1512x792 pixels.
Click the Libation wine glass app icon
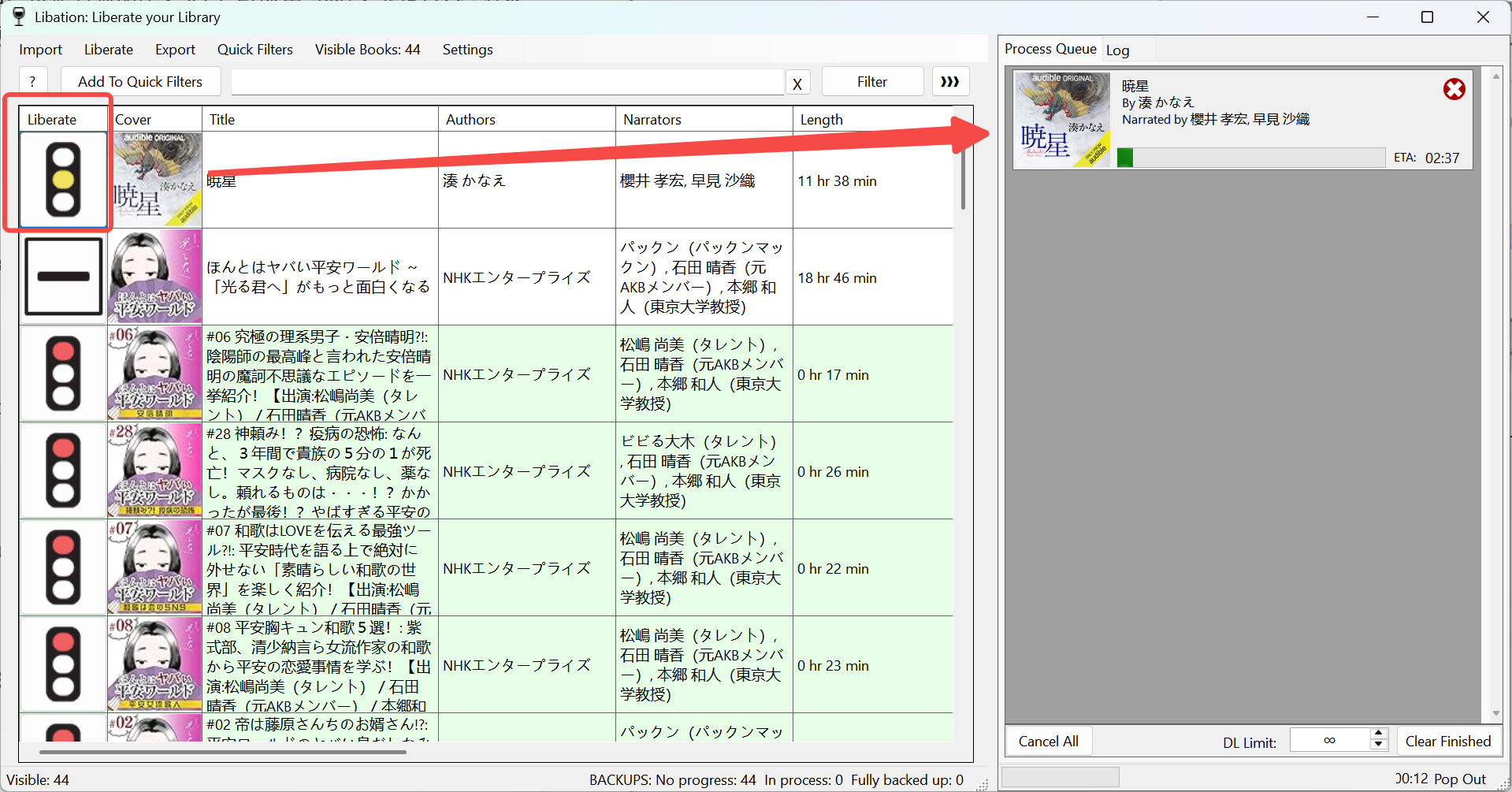[19, 17]
